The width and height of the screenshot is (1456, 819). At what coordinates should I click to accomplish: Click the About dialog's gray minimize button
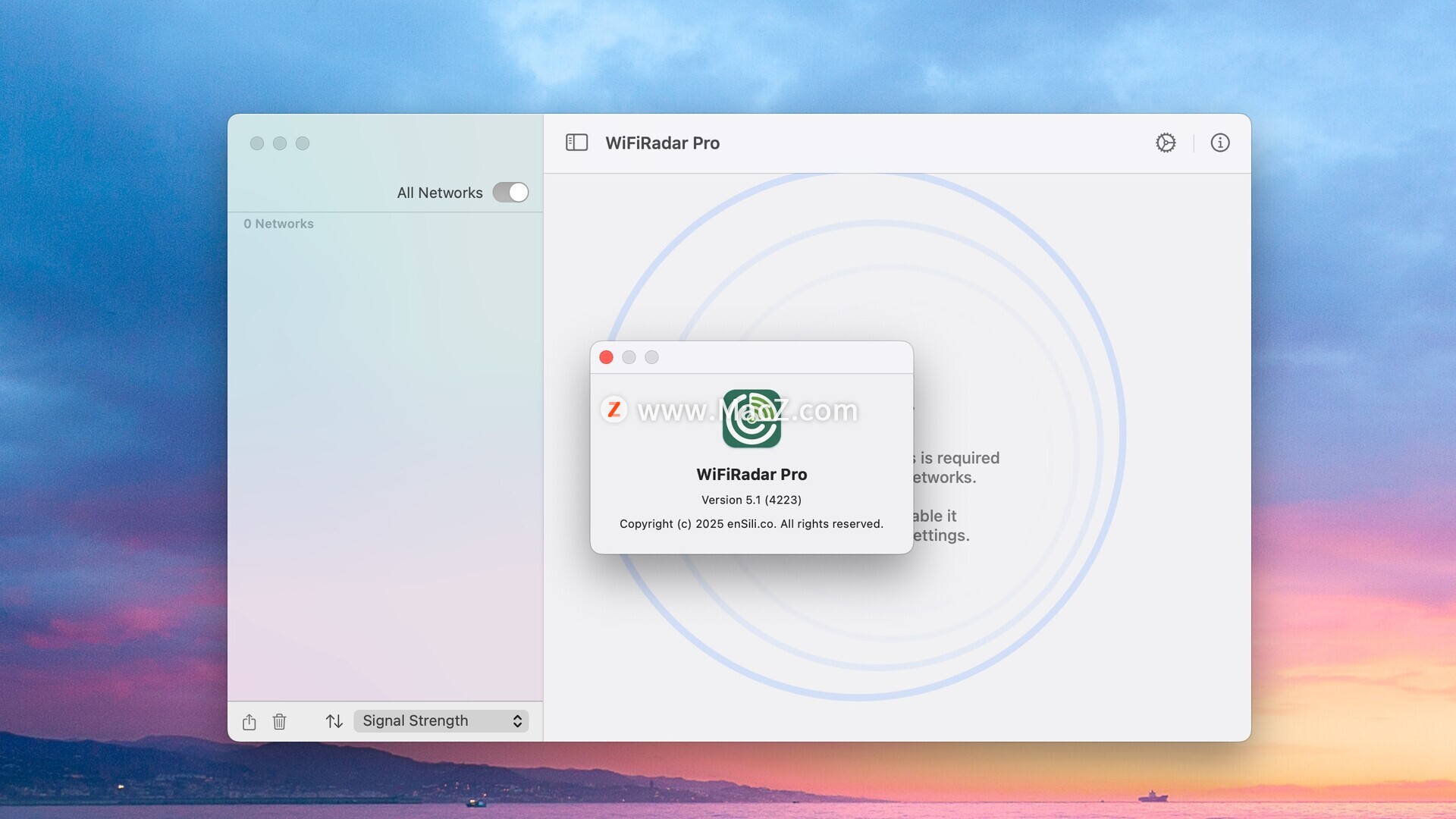(x=629, y=357)
